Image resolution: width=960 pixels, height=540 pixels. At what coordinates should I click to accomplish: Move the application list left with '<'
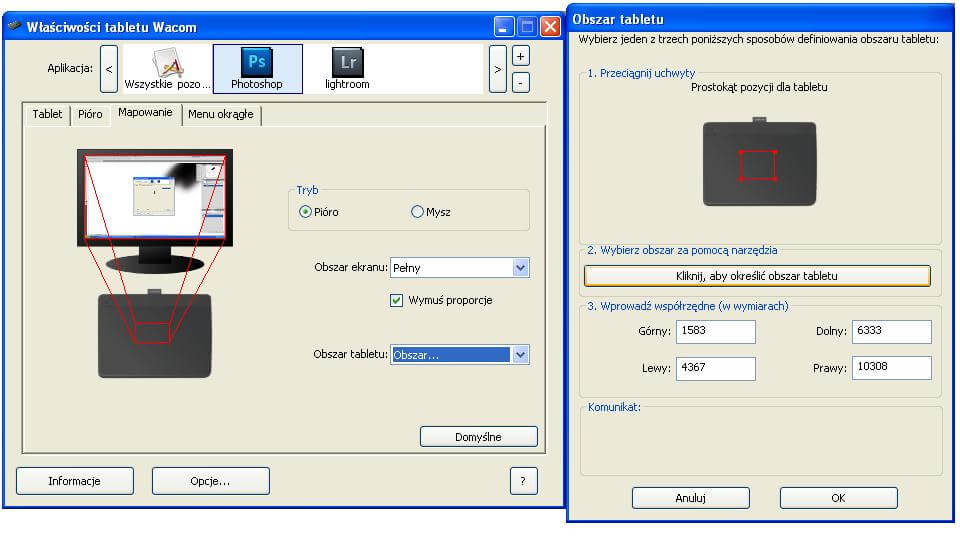[x=109, y=69]
